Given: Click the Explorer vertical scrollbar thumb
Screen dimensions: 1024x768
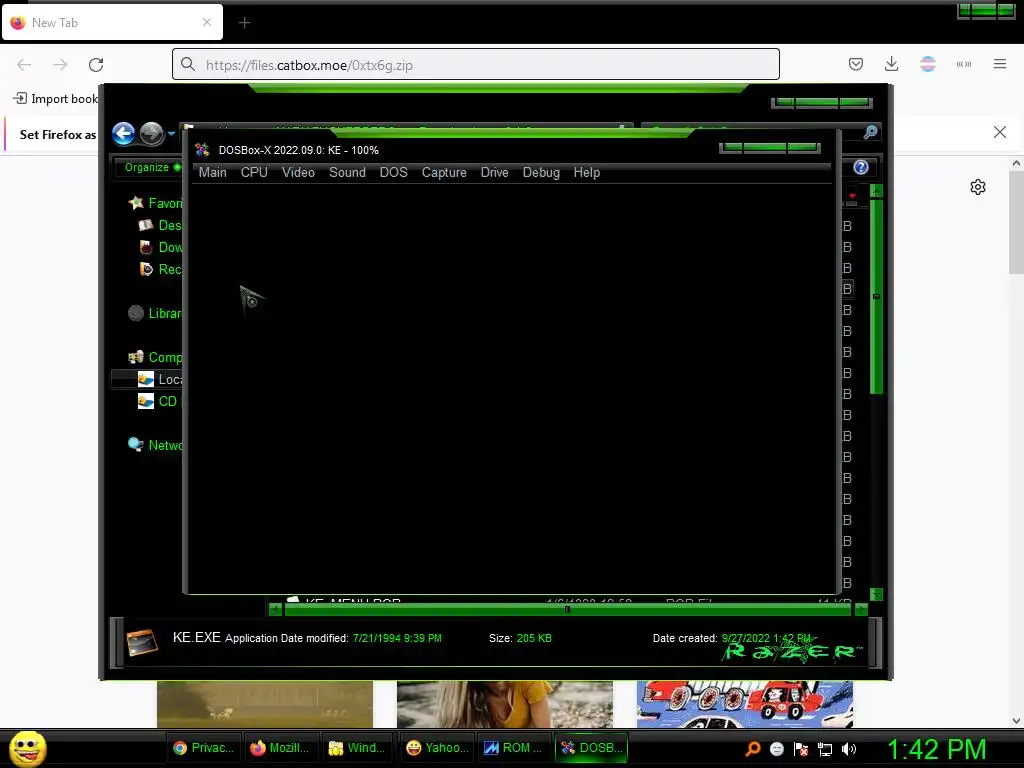Looking at the screenshot, I should (876, 296).
